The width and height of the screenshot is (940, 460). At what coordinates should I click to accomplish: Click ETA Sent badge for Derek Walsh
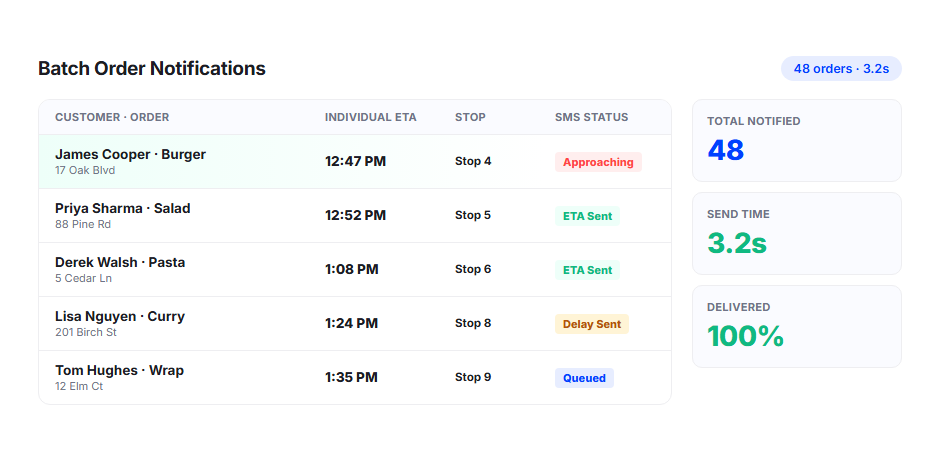pos(588,270)
